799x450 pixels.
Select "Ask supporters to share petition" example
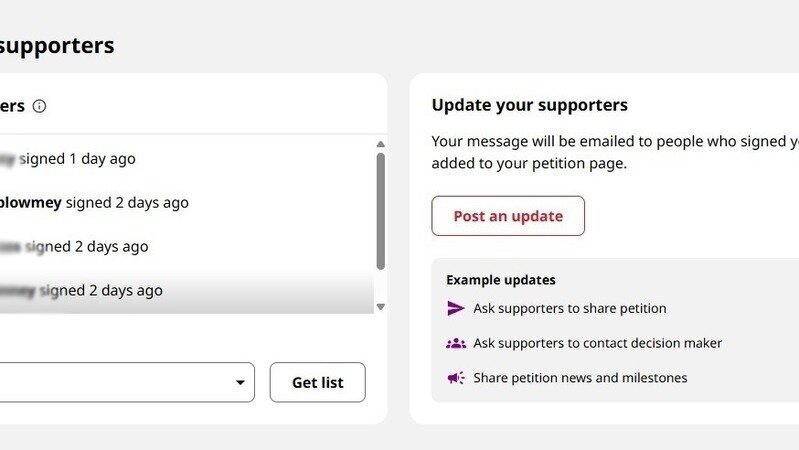point(569,308)
